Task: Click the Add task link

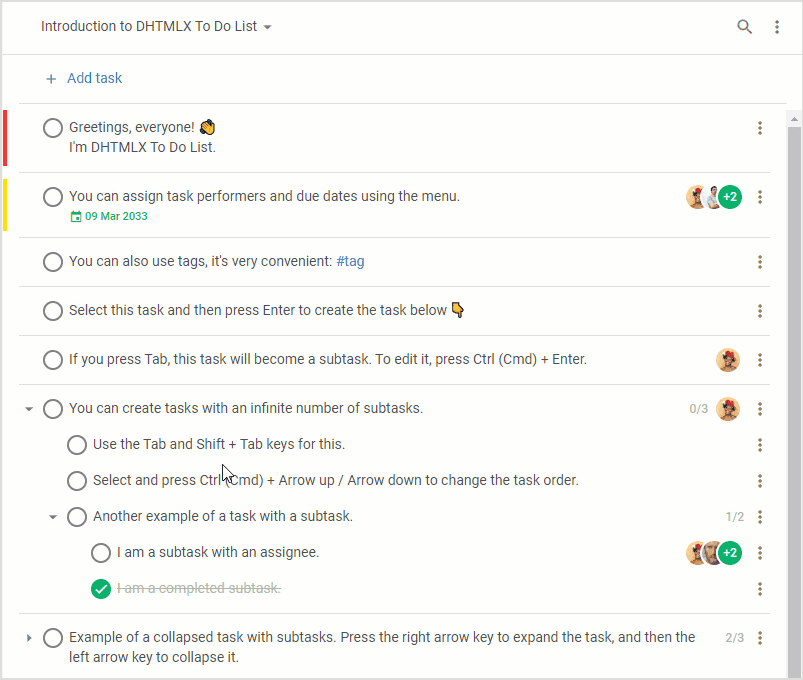Action: tap(94, 78)
